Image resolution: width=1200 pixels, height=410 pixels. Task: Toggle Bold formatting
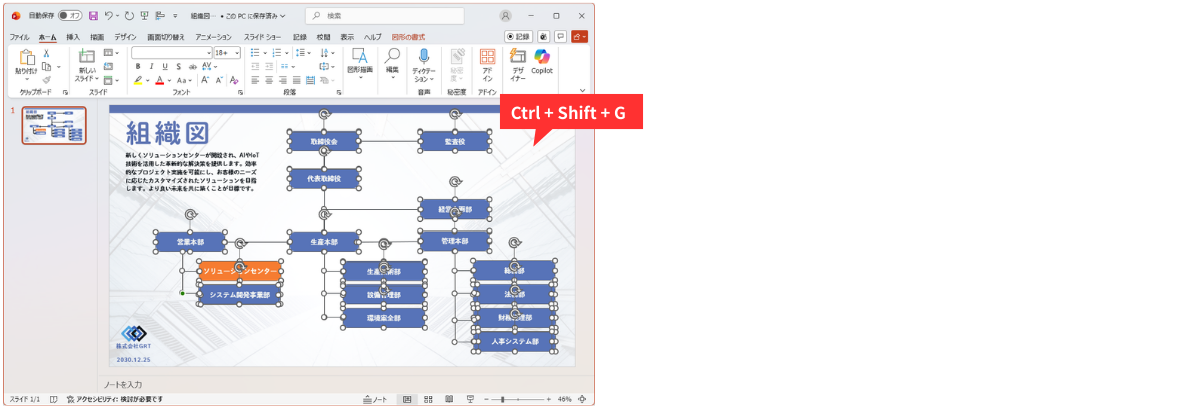coord(138,66)
